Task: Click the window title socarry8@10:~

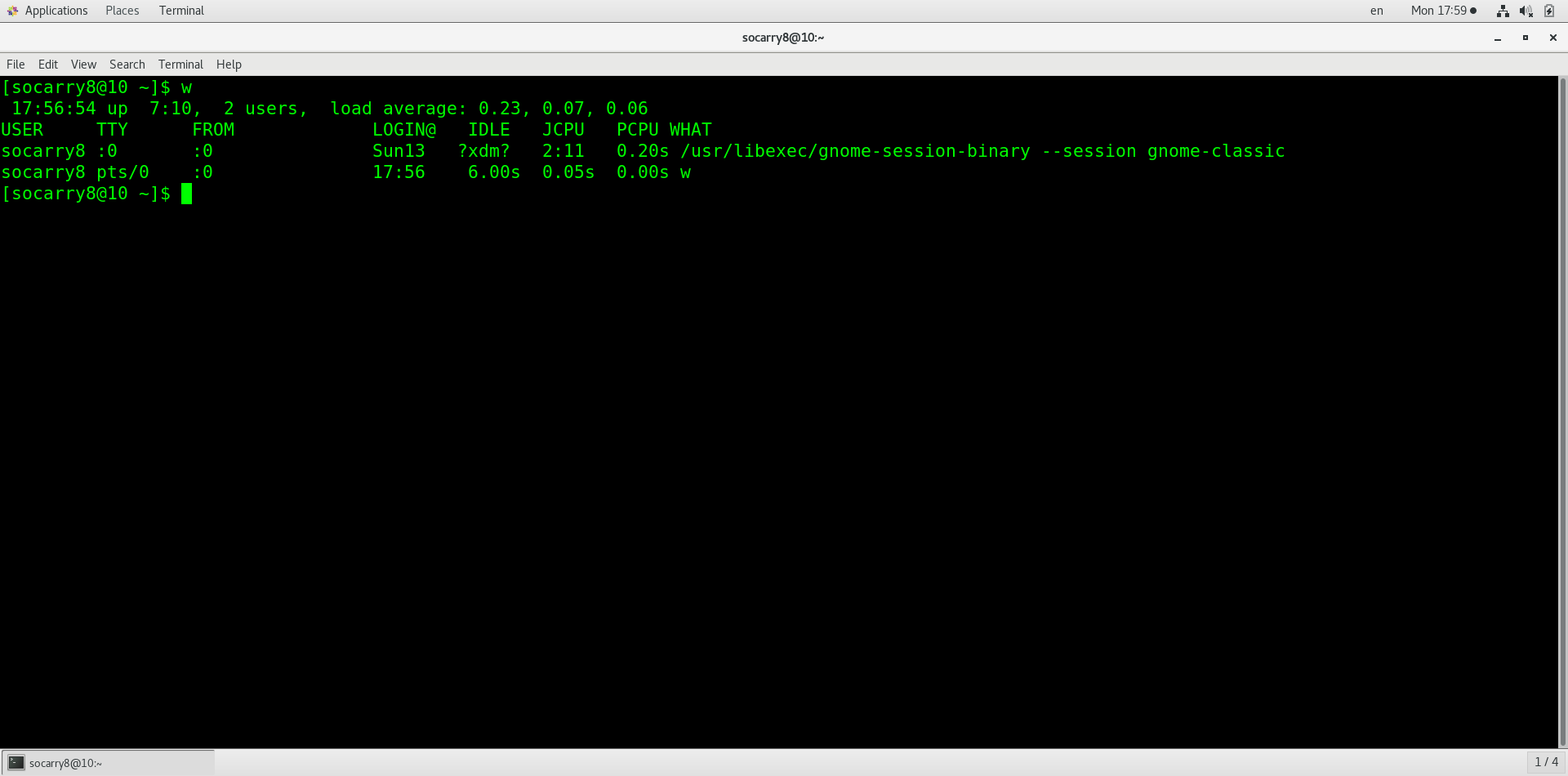Action: click(x=783, y=38)
